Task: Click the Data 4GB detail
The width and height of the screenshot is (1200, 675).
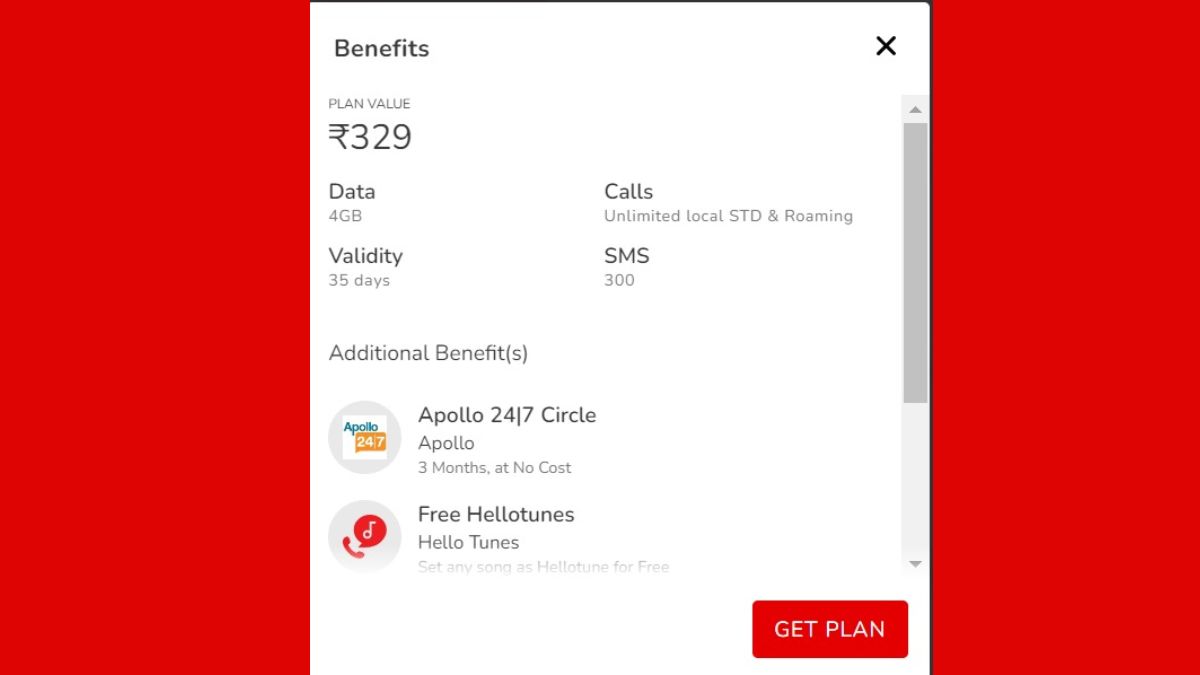Action: tap(352, 202)
